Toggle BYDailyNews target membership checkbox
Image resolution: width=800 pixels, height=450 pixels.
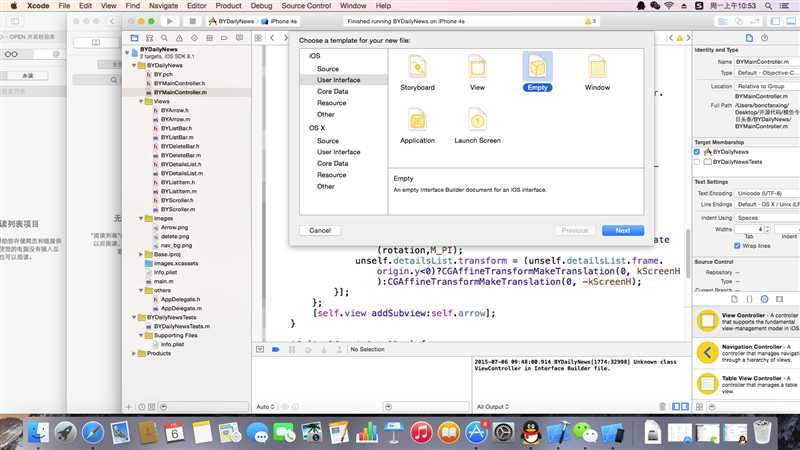(x=697, y=152)
